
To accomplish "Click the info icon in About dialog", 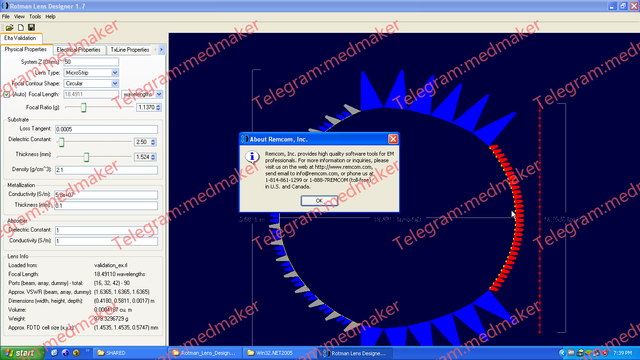I will (x=252, y=157).
